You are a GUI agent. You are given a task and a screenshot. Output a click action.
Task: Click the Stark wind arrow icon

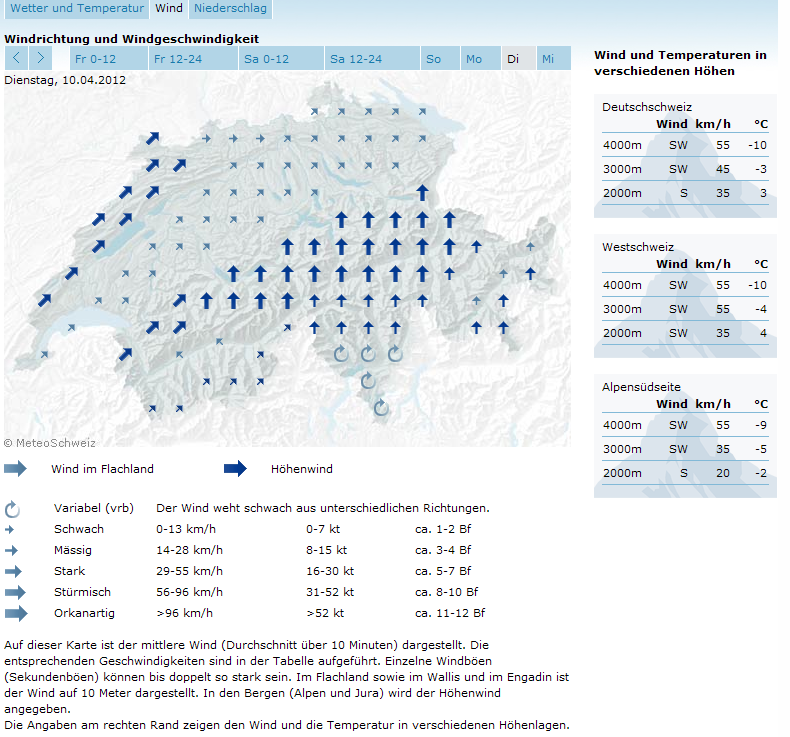[14, 571]
